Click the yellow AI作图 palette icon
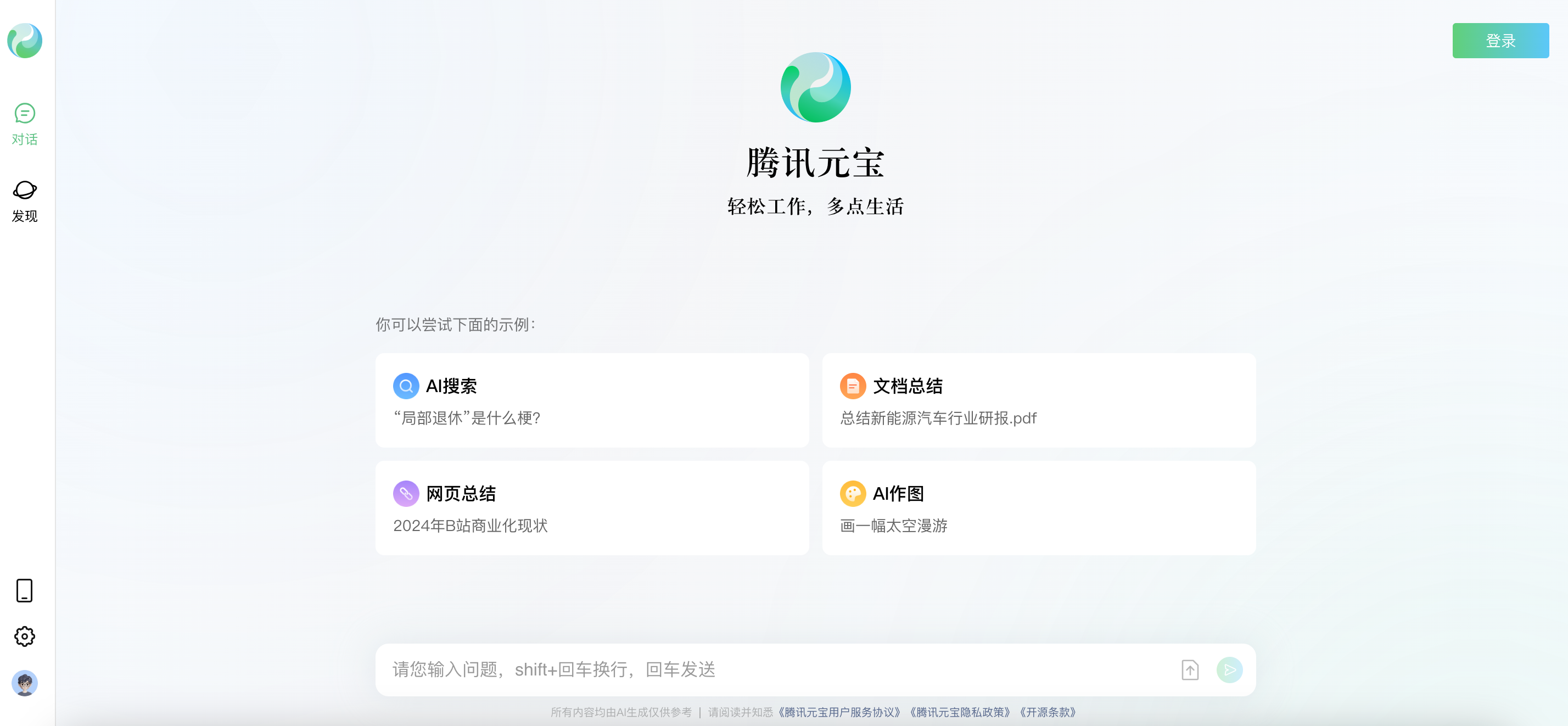The height and width of the screenshot is (726, 1568). 852,493
